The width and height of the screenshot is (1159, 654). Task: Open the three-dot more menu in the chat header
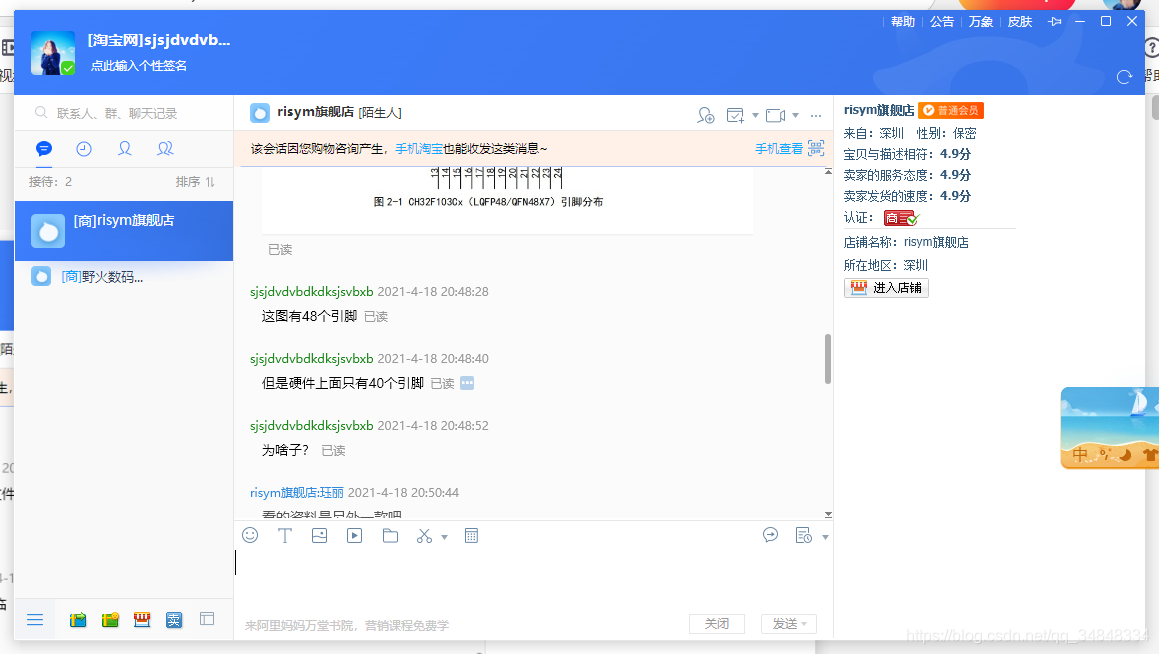point(816,115)
